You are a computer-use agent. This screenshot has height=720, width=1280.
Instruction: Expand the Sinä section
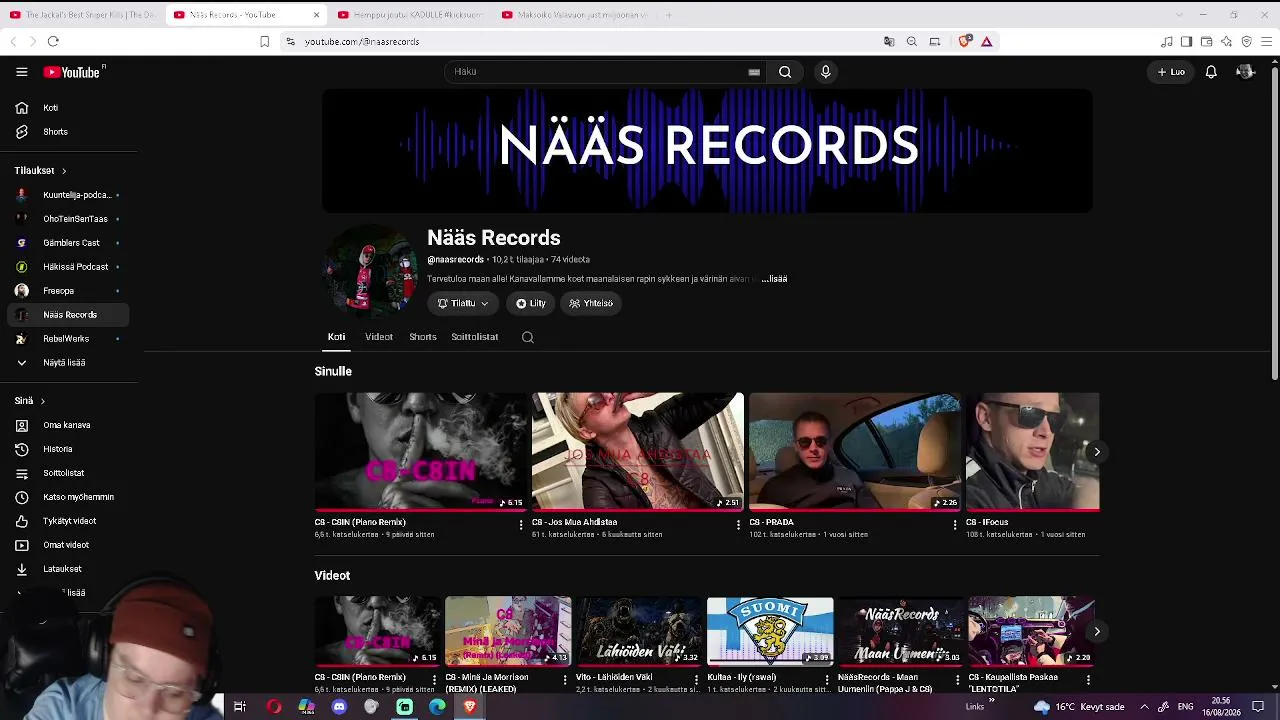tap(30, 401)
